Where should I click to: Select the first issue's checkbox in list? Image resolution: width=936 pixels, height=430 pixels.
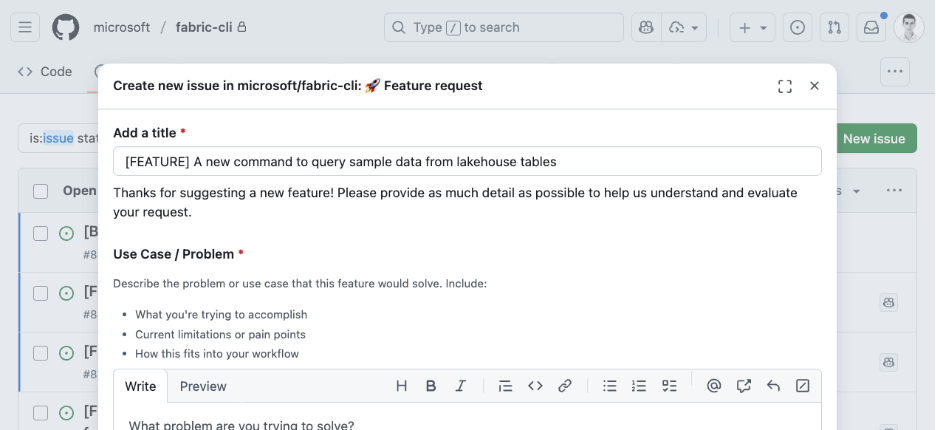(41, 233)
